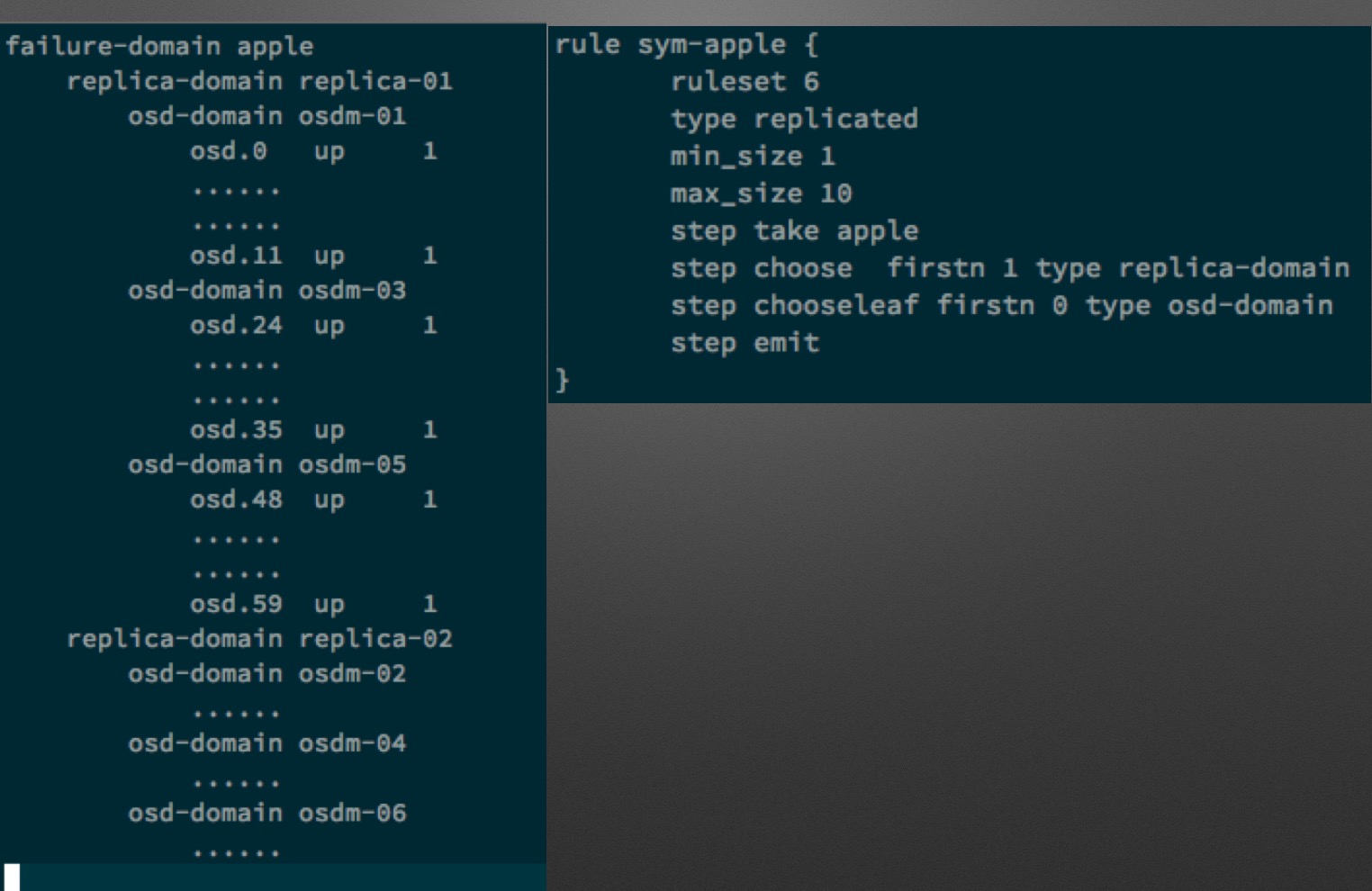
Task: Click 'osd-domain osdm-05' entry
Action: (266, 464)
